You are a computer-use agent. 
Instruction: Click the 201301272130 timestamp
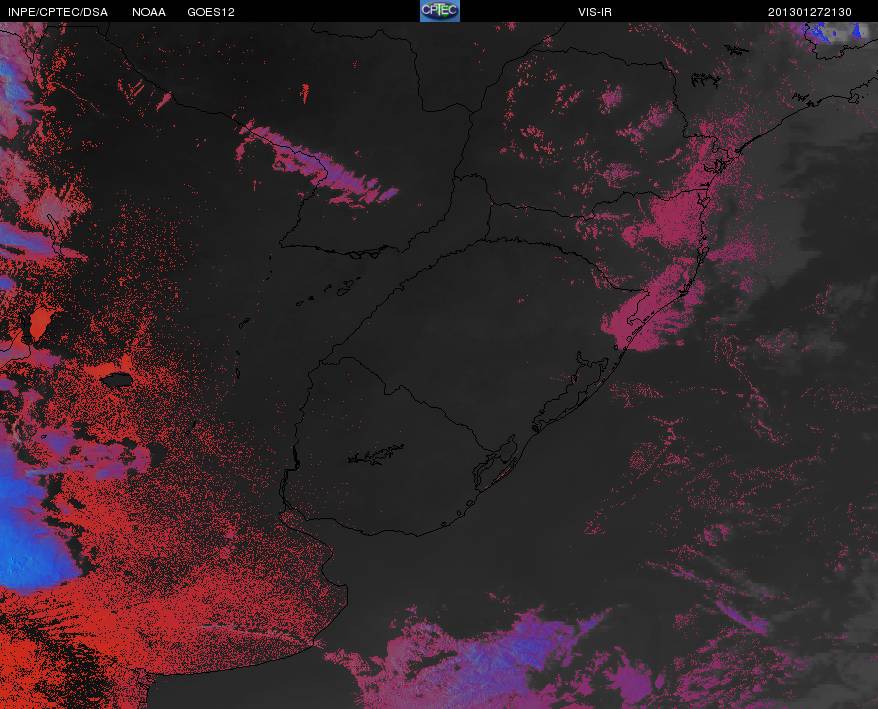tap(810, 12)
